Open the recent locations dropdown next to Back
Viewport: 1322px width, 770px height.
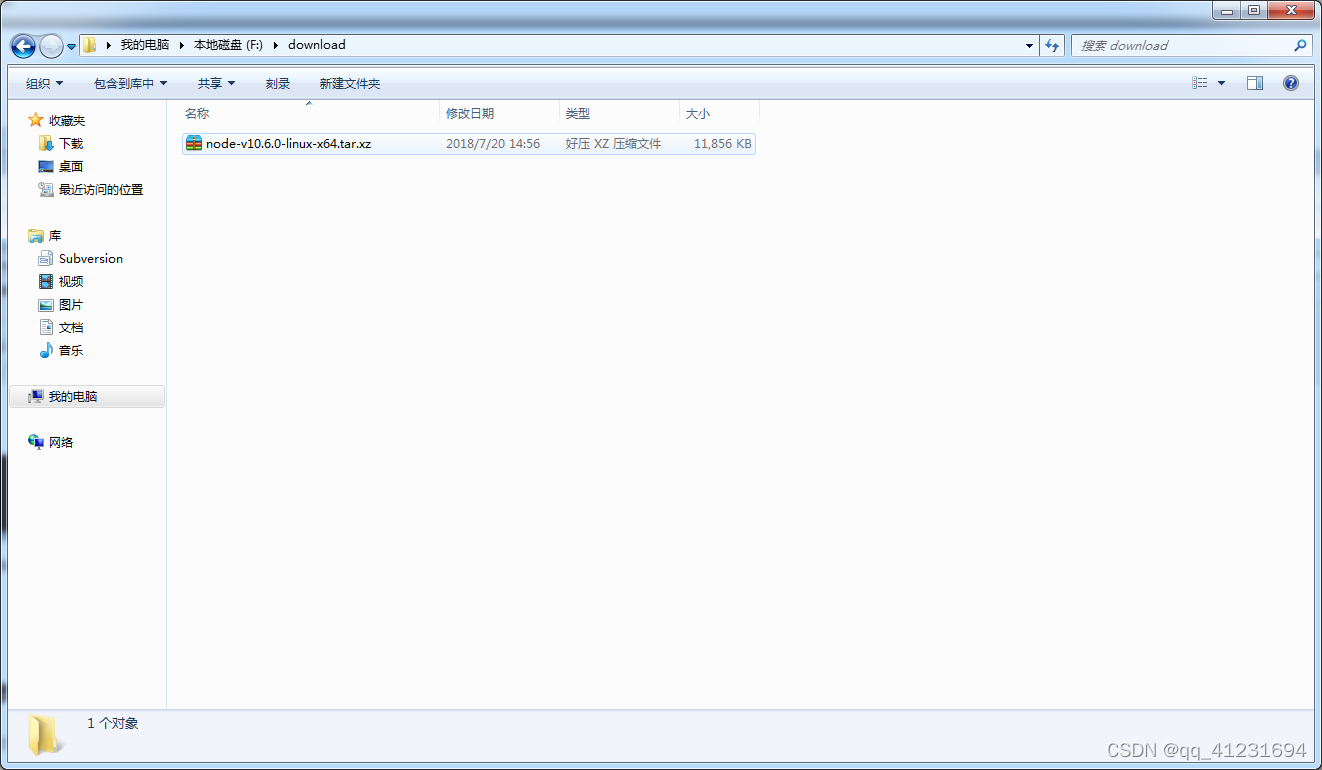pyautogui.click(x=71, y=46)
